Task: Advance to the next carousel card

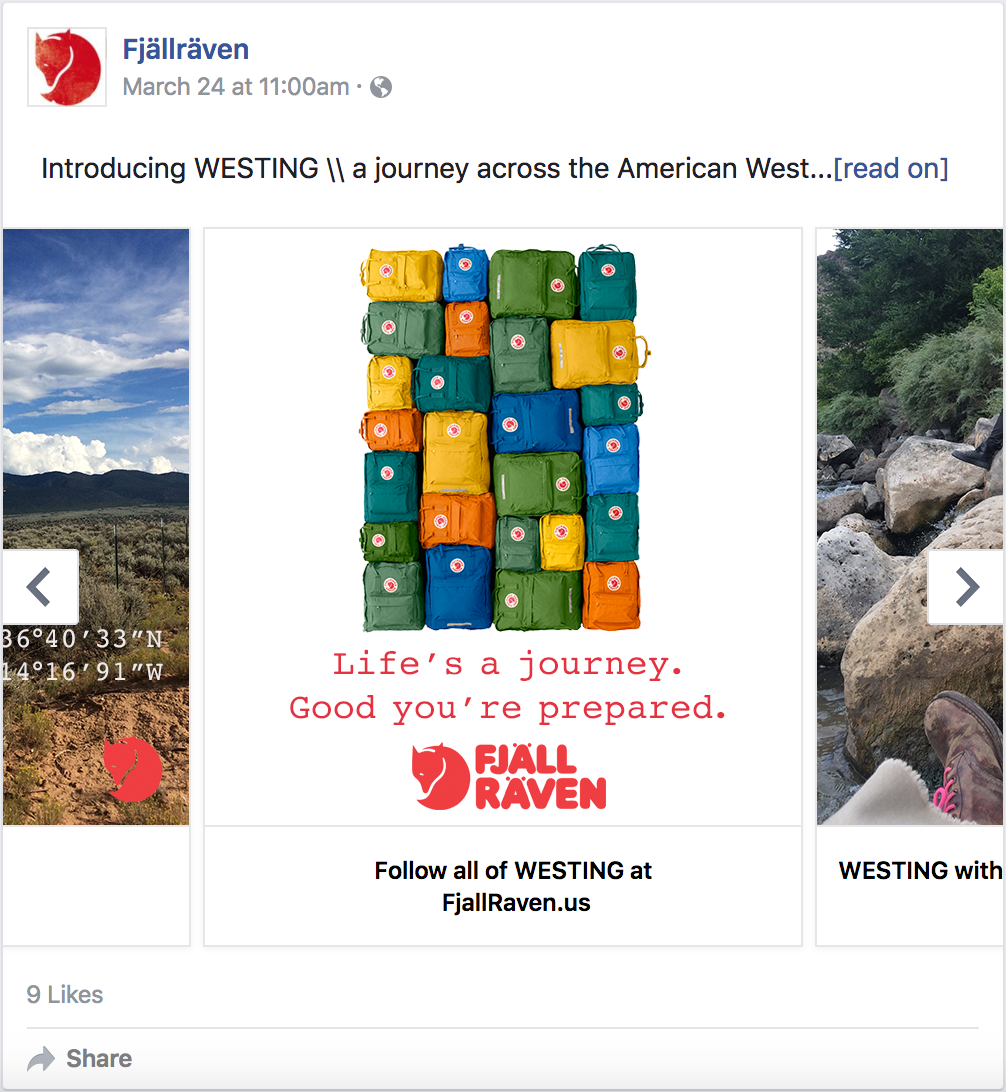Action: click(966, 586)
